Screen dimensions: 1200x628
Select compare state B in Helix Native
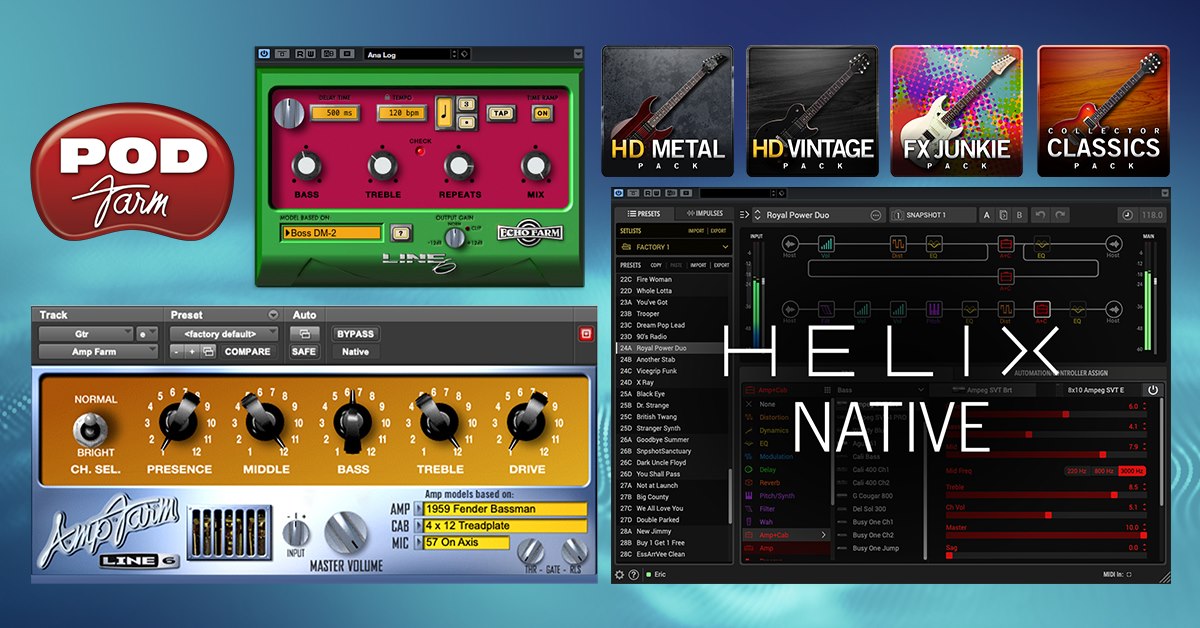pos(1019,215)
